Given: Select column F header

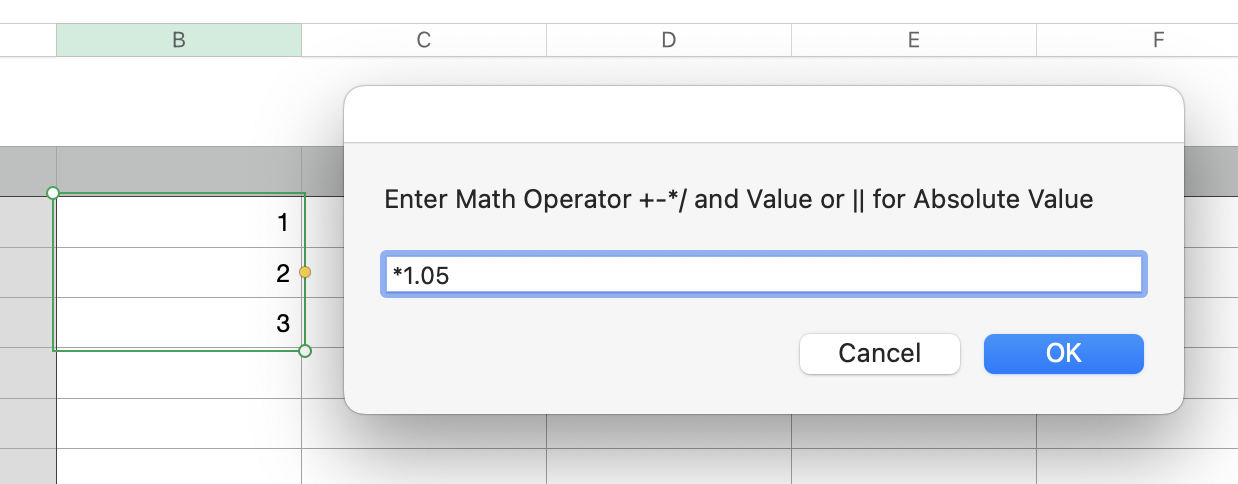Looking at the screenshot, I should [x=1158, y=40].
